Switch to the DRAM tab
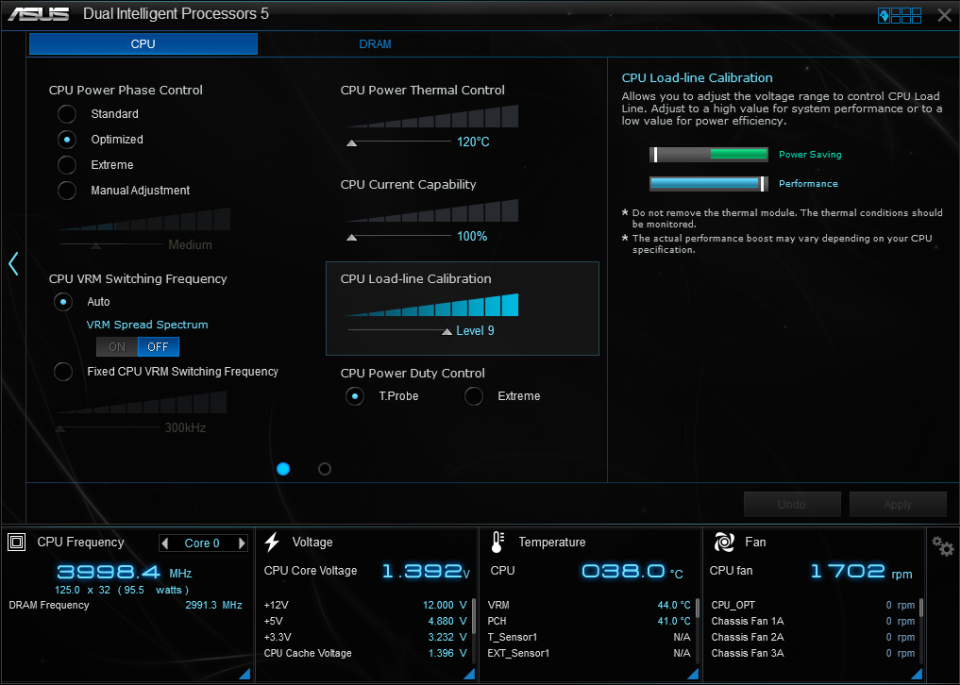 375,44
